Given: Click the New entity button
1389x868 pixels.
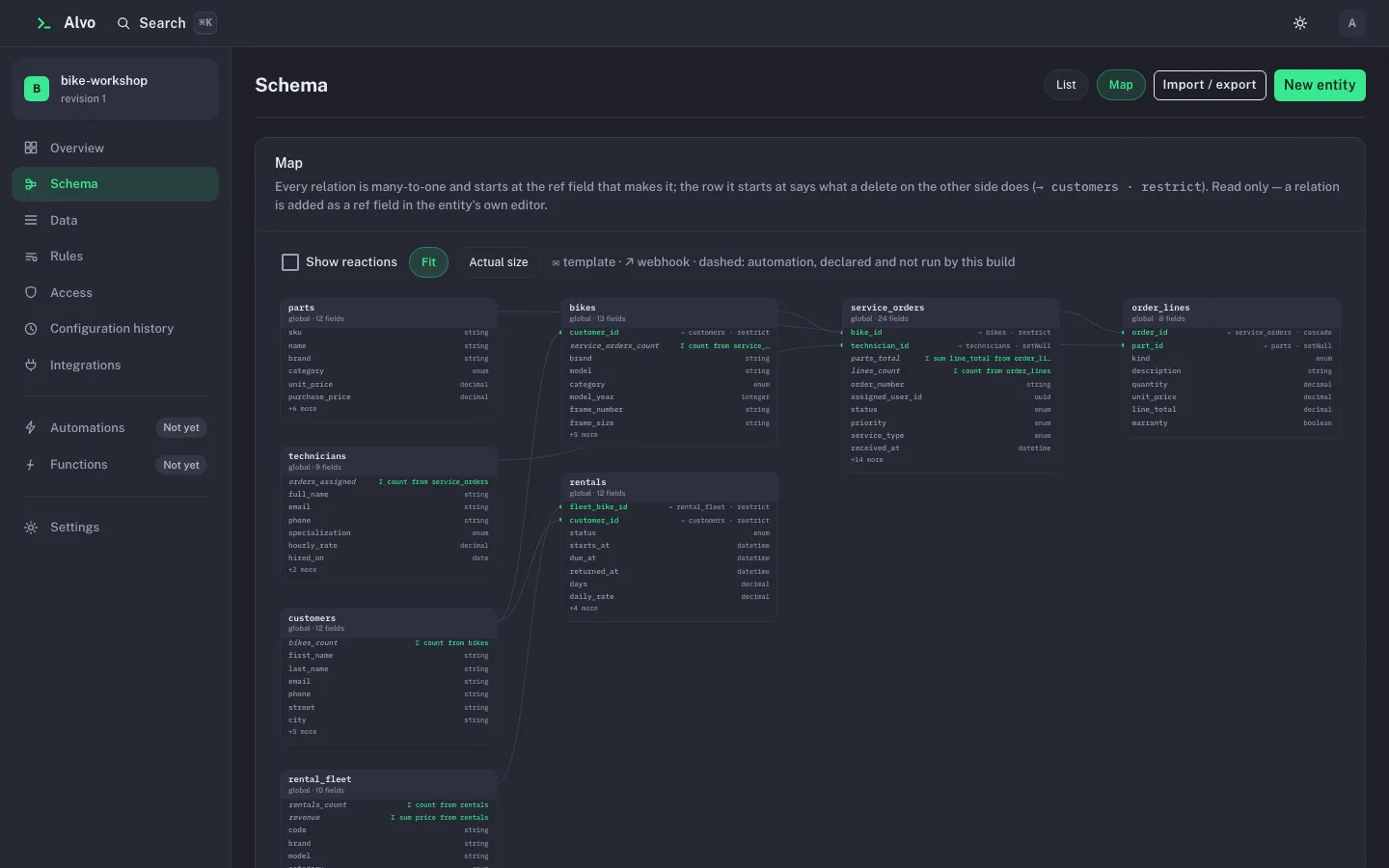Looking at the screenshot, I should coord(1320,85).
